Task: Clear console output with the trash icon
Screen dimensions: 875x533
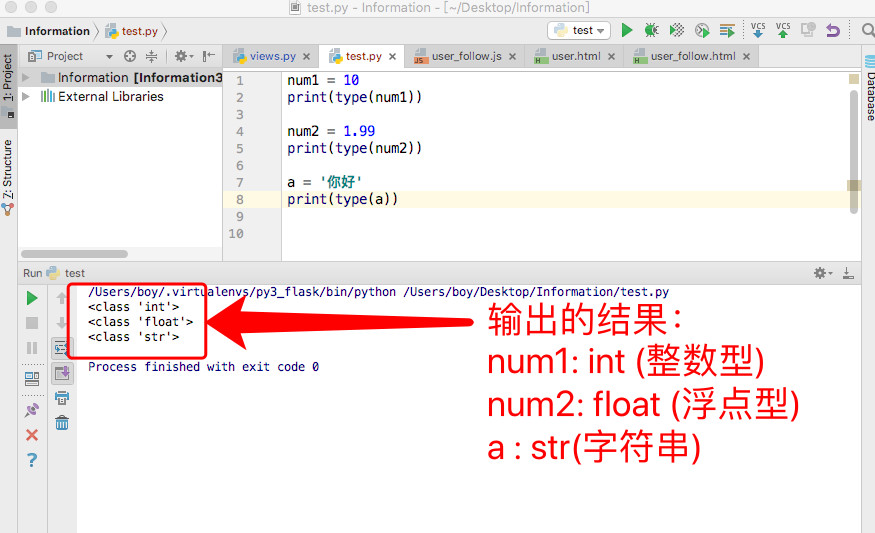Action: (62, 423)
